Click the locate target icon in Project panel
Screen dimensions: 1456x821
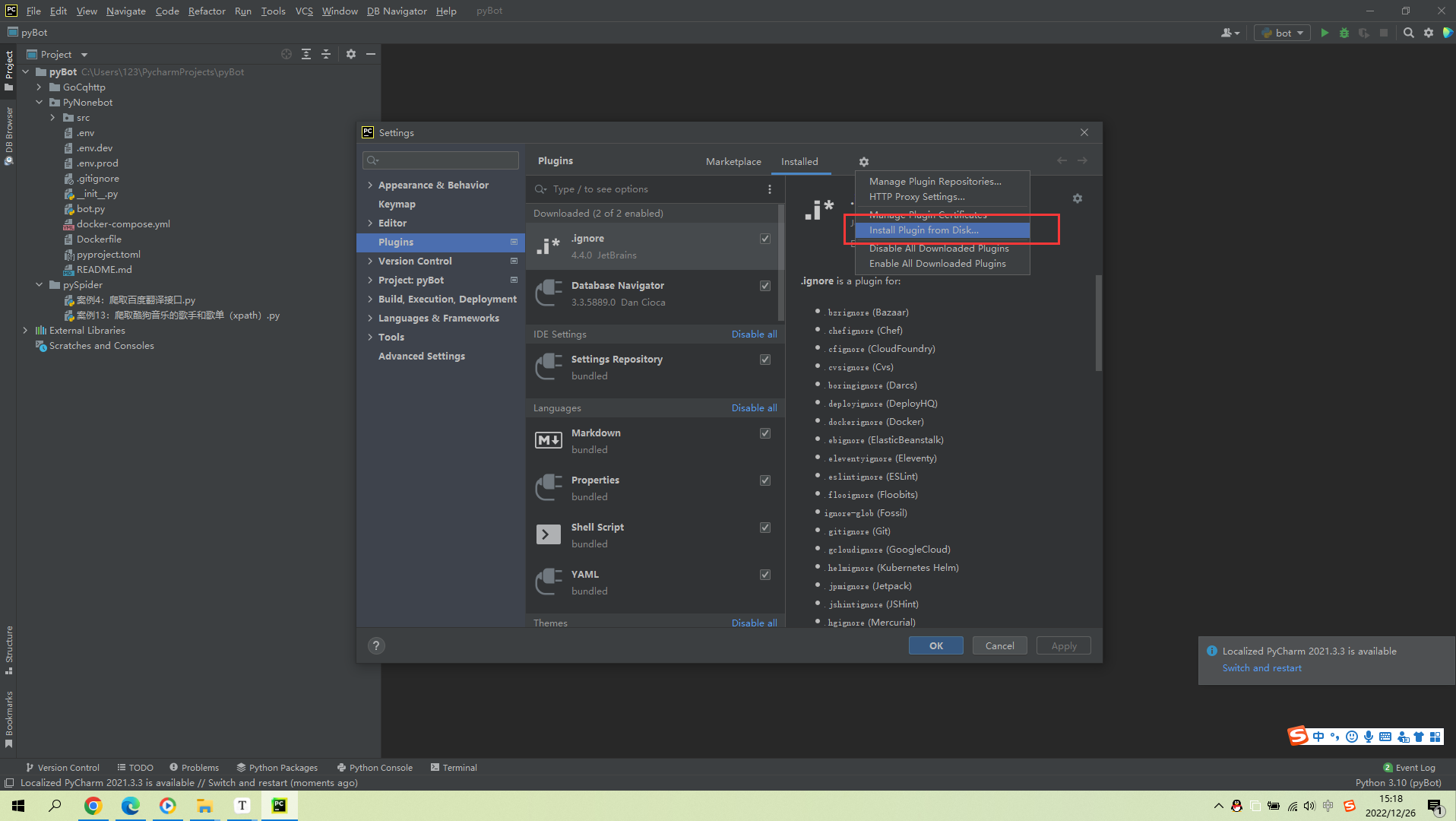[286, 54]
